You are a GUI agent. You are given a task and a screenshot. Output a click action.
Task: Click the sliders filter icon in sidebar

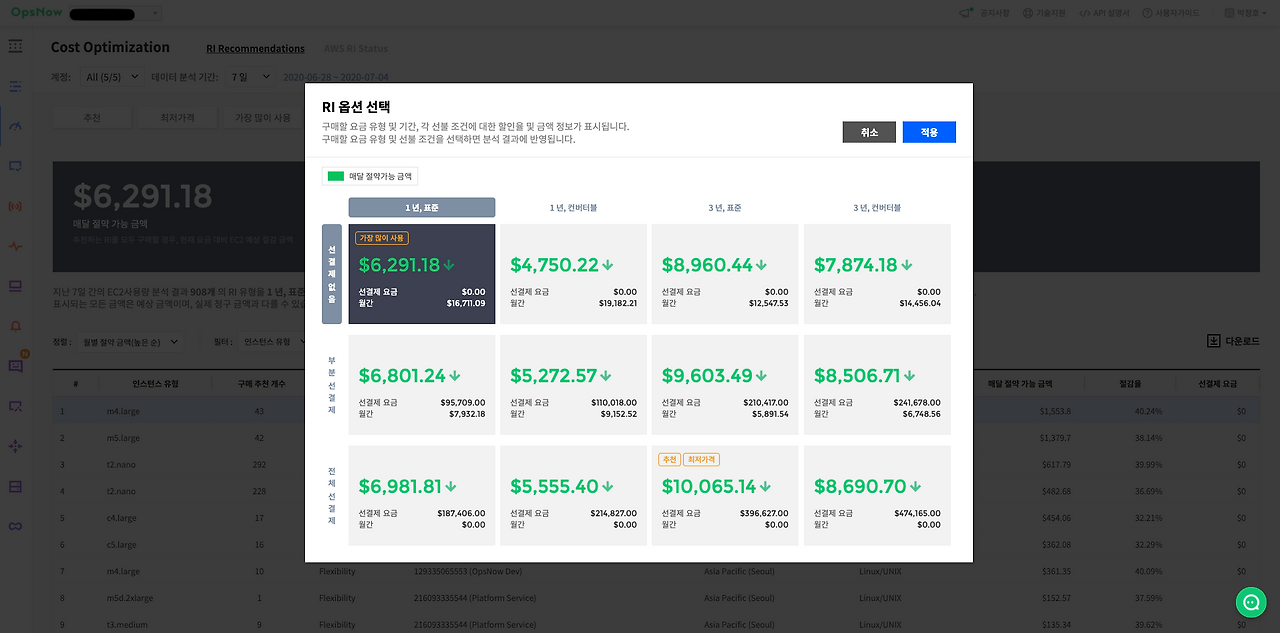[15, 87]
